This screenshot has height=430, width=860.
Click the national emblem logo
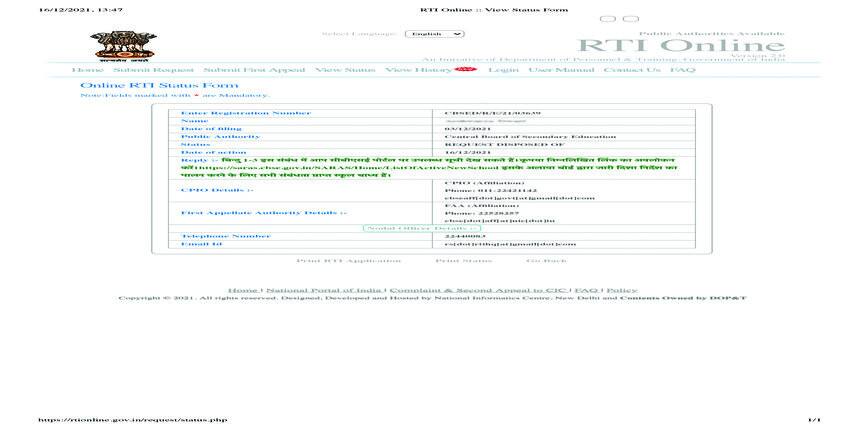point(123,46)
